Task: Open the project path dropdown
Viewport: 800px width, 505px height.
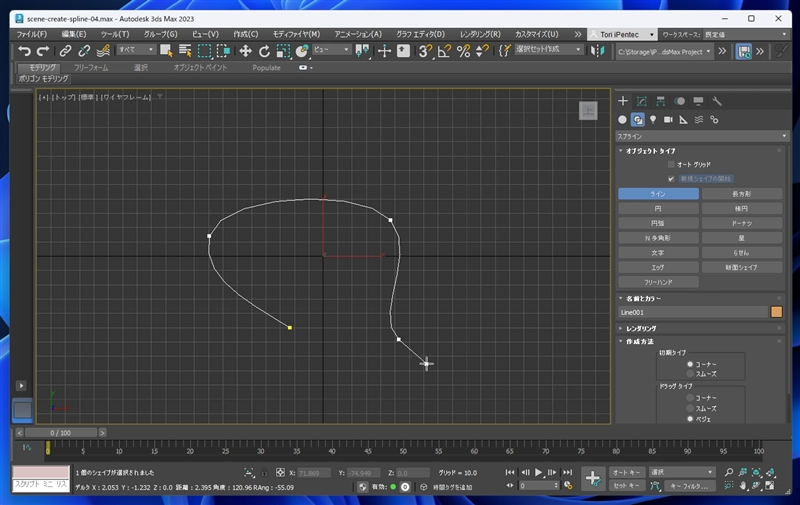Action: 664,52
